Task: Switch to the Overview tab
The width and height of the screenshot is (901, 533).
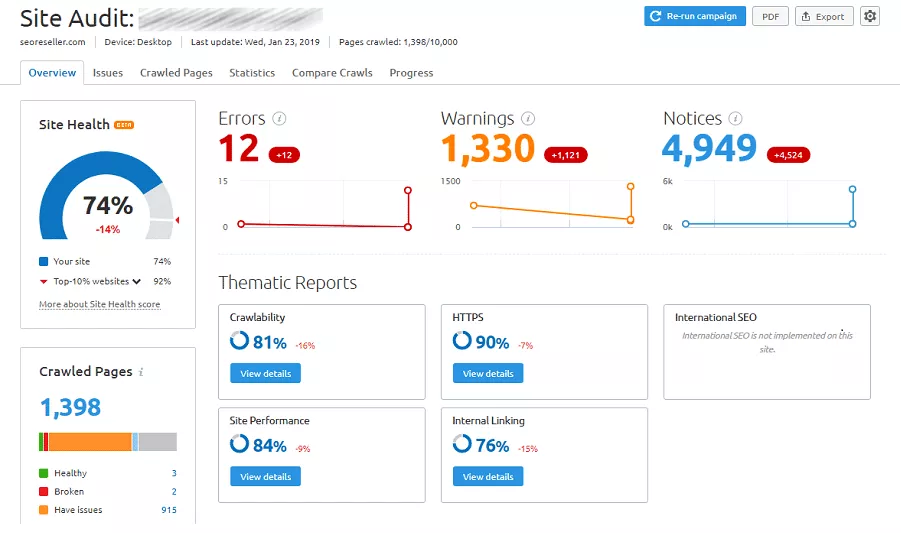Action: [52, 73]
